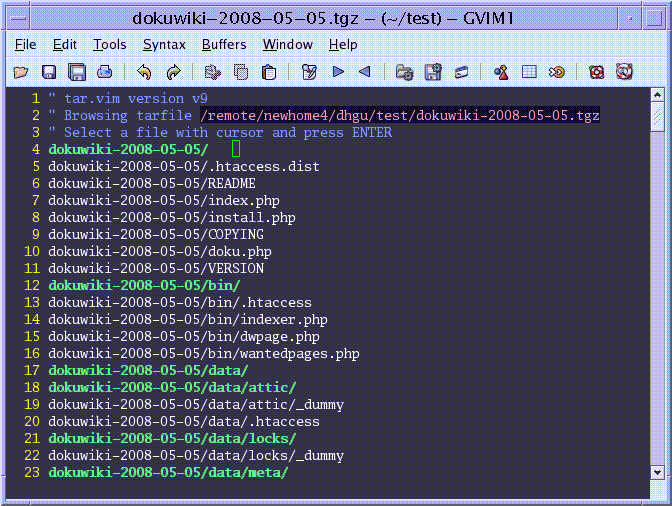Click the Save session icon
This screenshot has height=506, width=672.
click(433, 72)
